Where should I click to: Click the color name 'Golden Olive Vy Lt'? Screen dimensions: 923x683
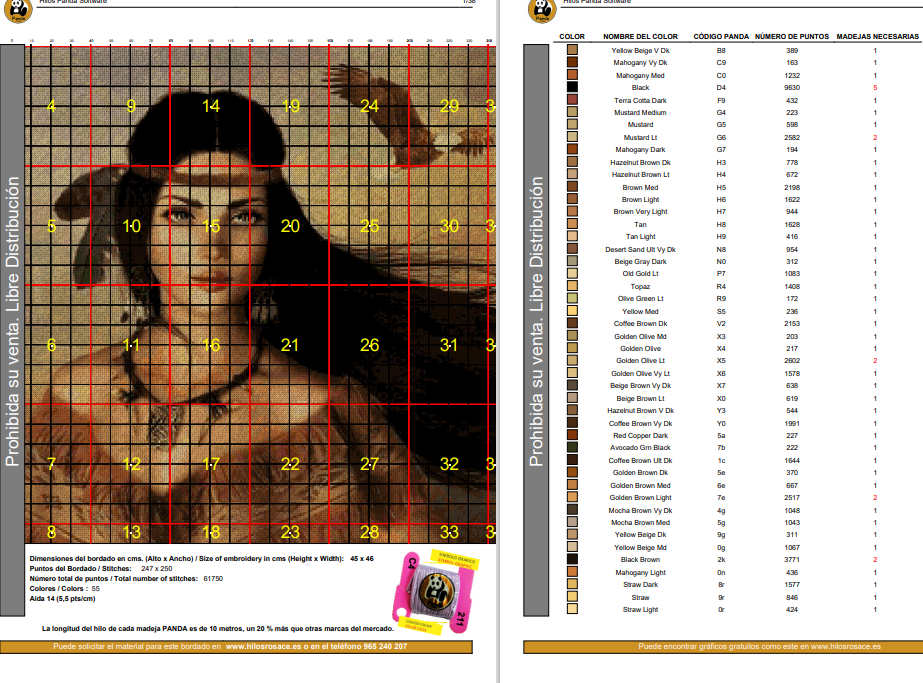pos(640,373)
